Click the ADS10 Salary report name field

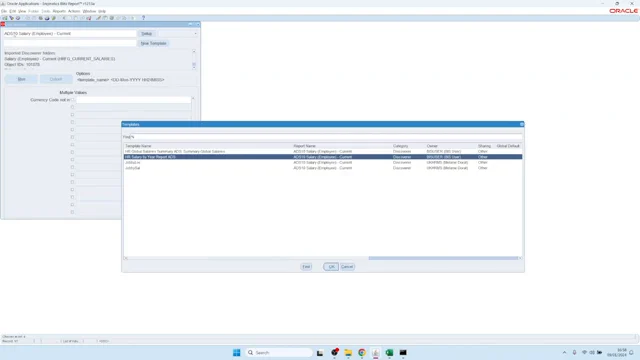pyautogui.click(x=70, y=33)
